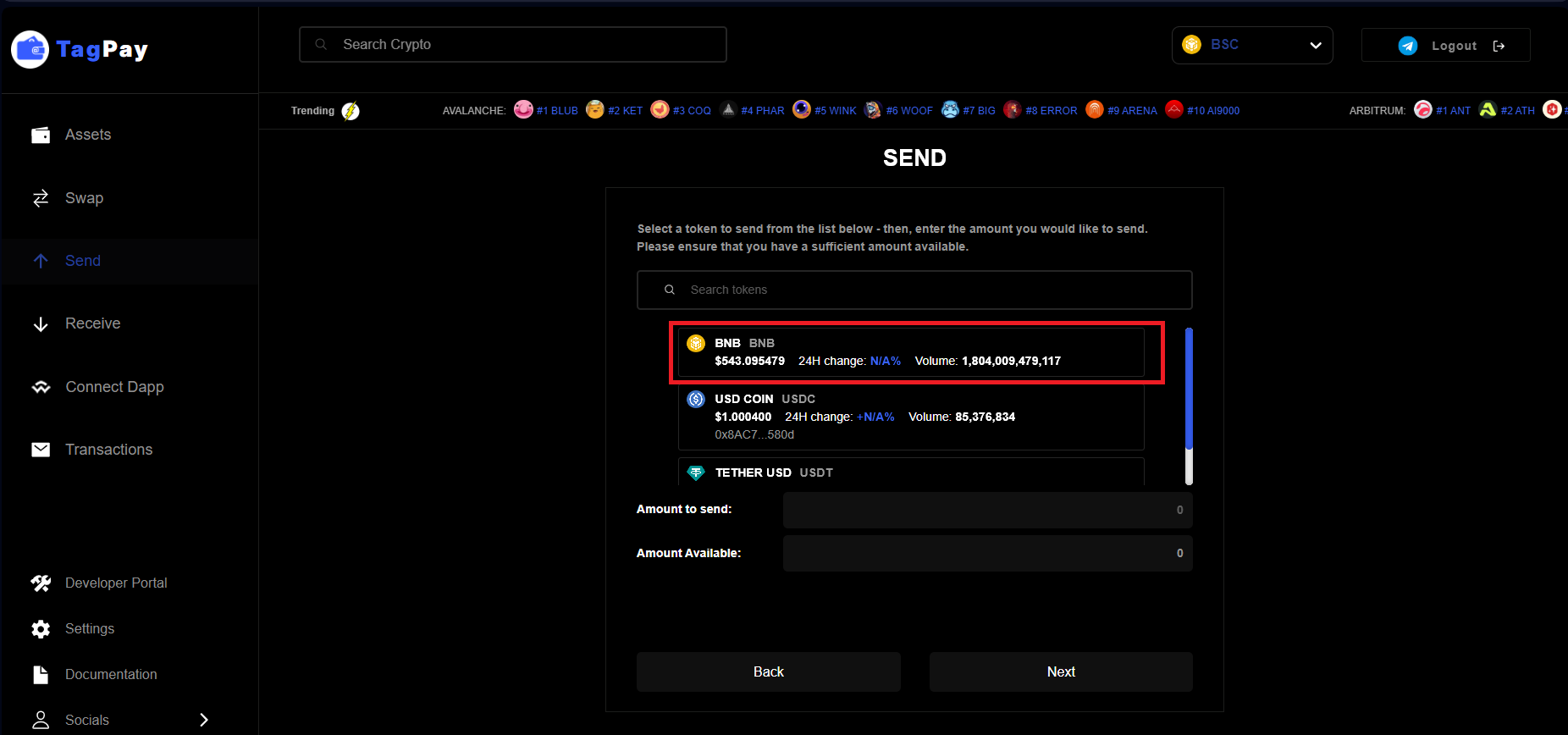Select the USD COIN token row
The image size is (1568, 735).
(910, 417)
